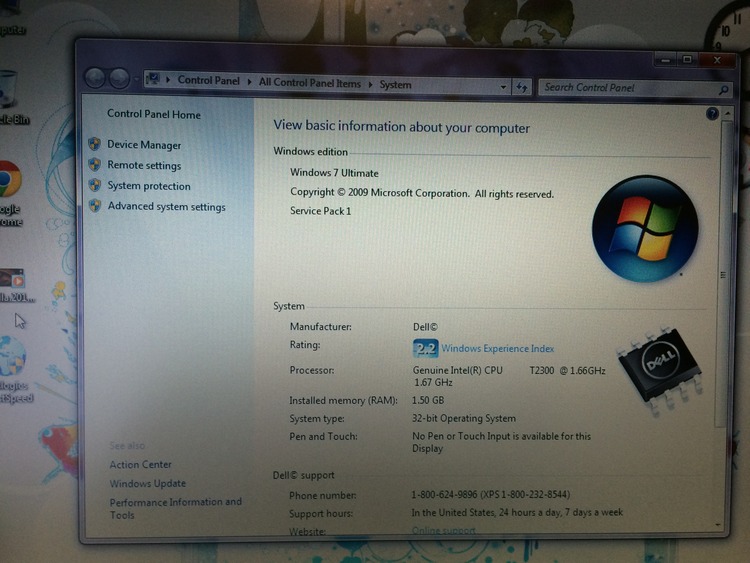Viewport: 750px width, 563px height.
Task: Click All Control Panel Items breadcrumb
Action: [310, 83]
